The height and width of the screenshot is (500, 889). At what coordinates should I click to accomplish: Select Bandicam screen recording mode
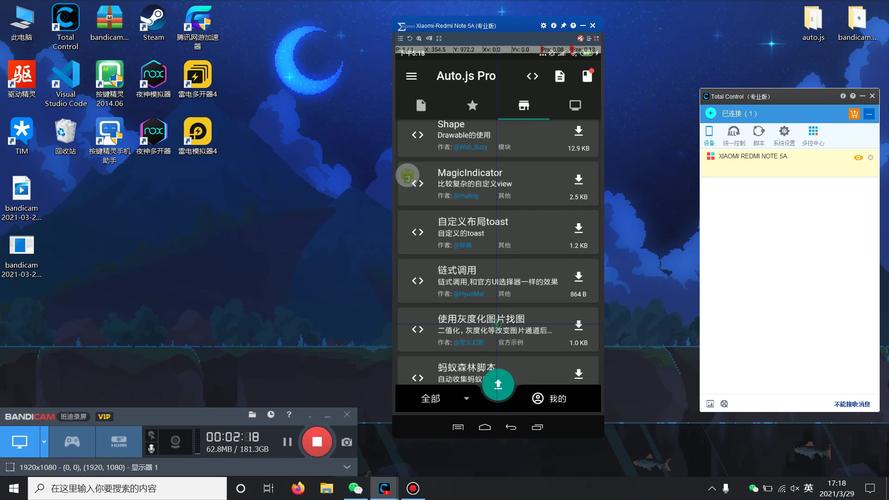pos(20,442)
